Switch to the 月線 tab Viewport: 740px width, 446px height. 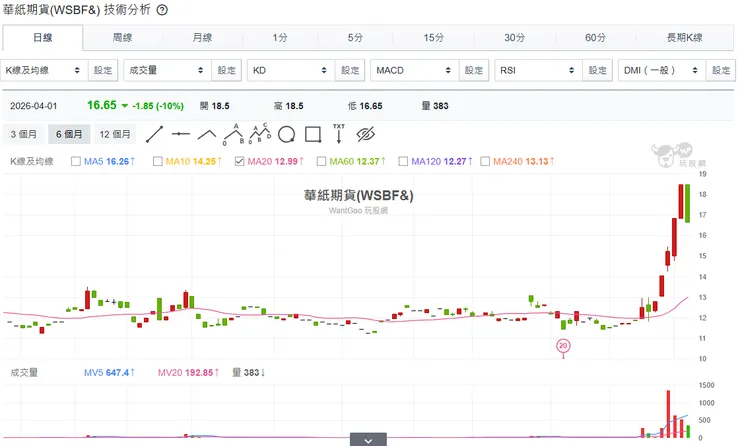coord(202,38)
